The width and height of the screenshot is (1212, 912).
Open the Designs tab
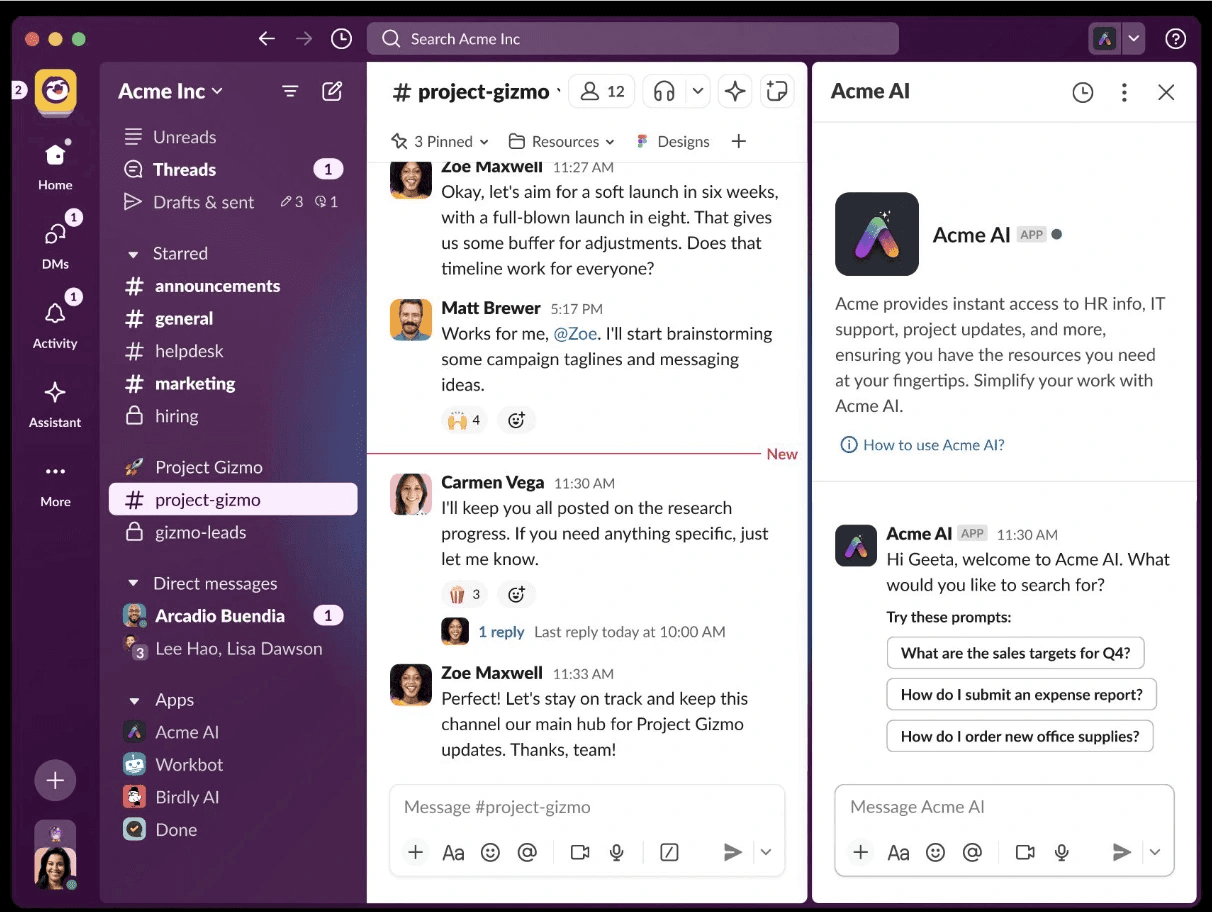673,141
